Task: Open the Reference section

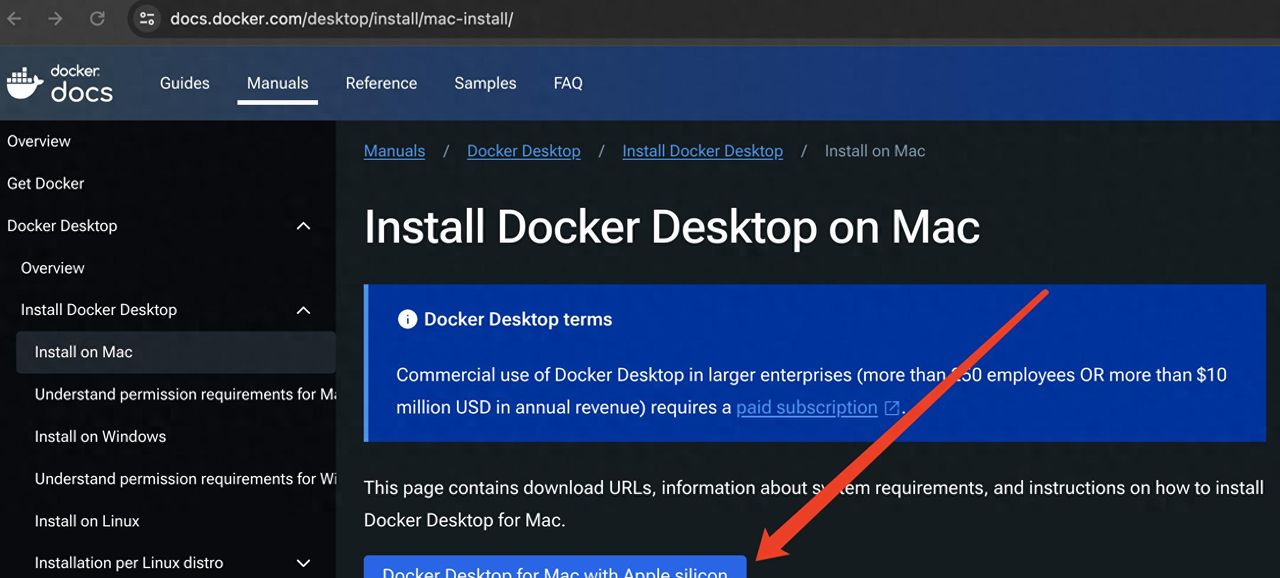Action: (x=381, y=83)
